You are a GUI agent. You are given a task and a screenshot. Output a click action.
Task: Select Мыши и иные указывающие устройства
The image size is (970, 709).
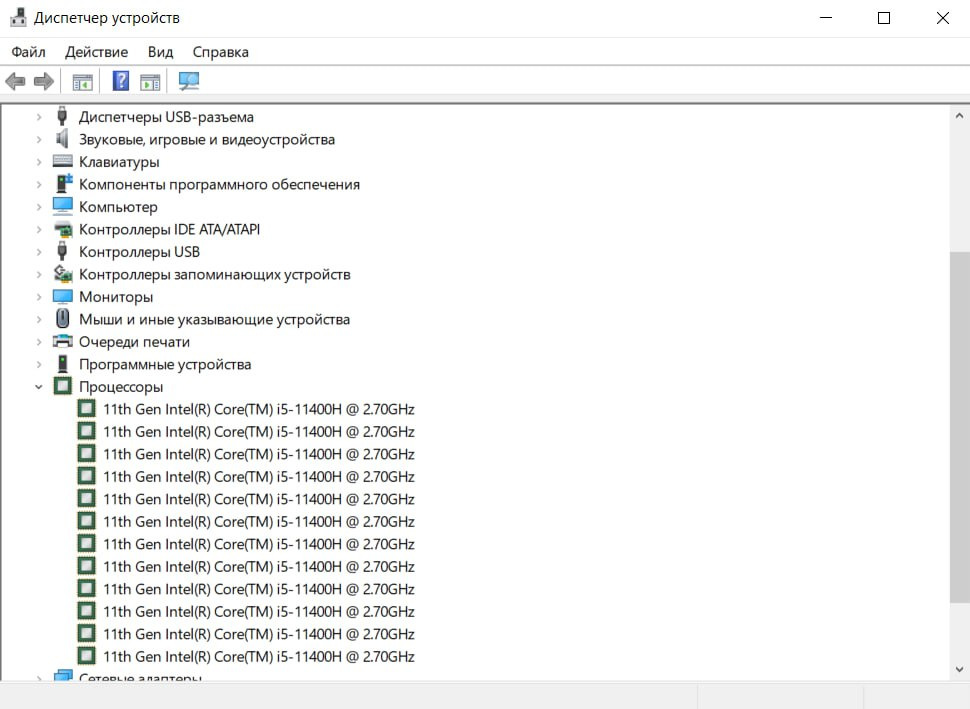click(x=214, y=320)
